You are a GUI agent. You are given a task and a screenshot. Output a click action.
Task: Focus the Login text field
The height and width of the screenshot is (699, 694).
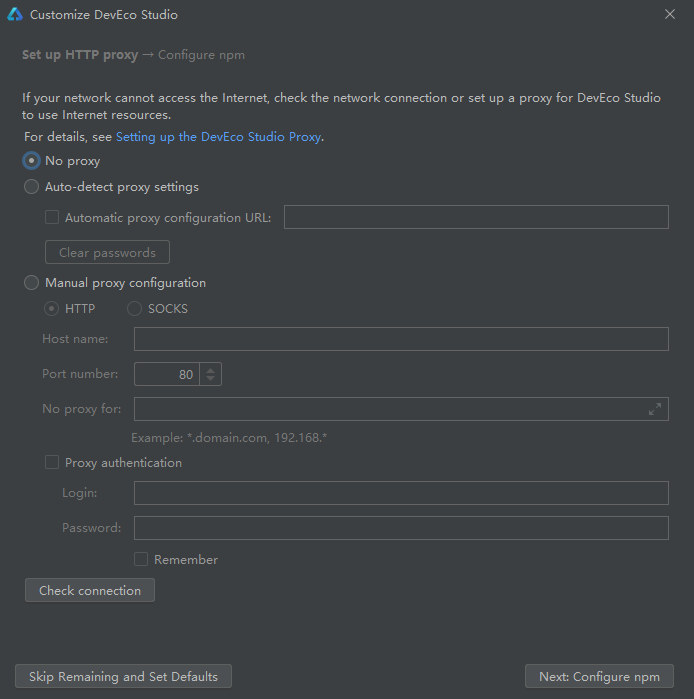click(x=401, y=493)
